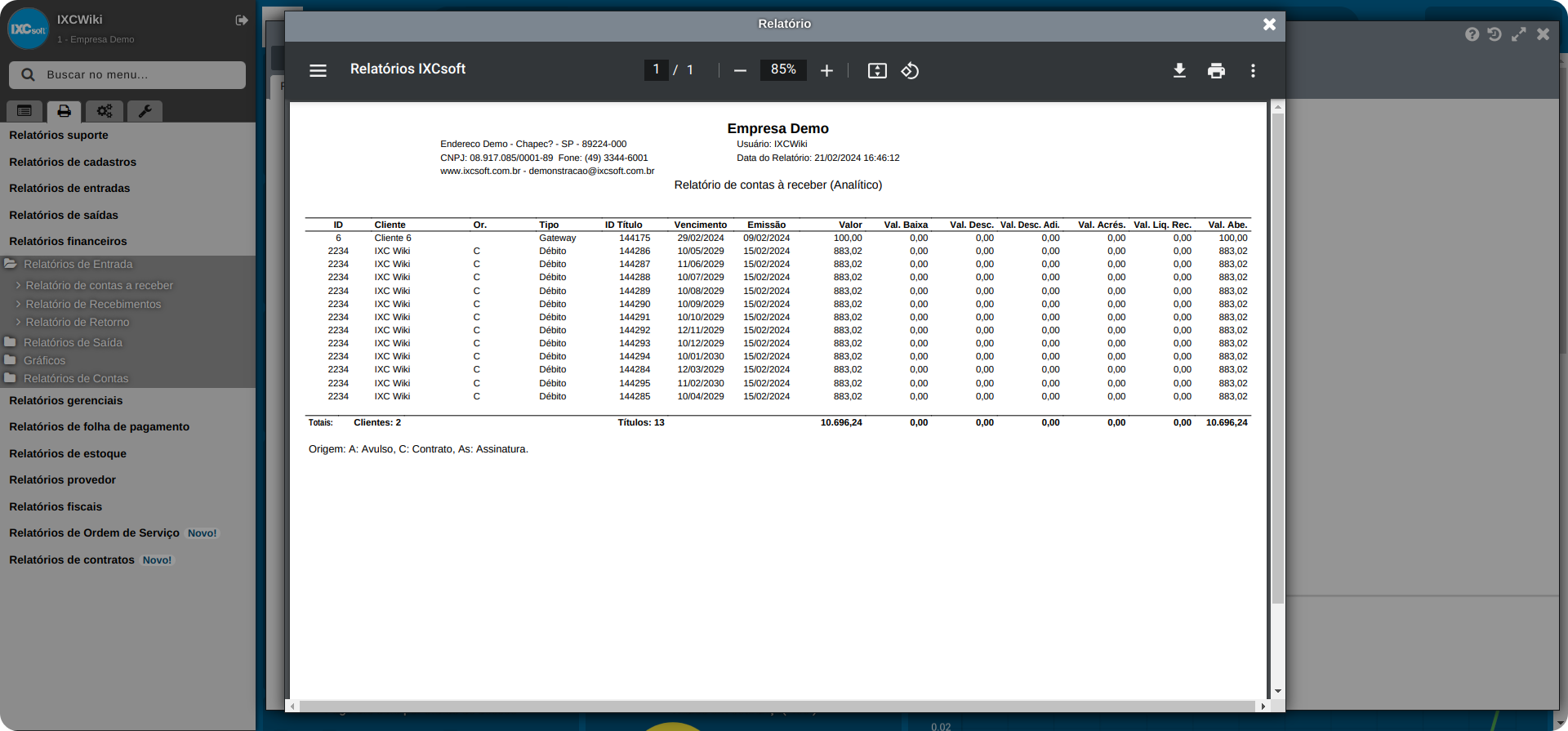Open the PDF viewer more actions menu
Image resolution: width=1568 pixels, height=731 pixels.
1253,71
